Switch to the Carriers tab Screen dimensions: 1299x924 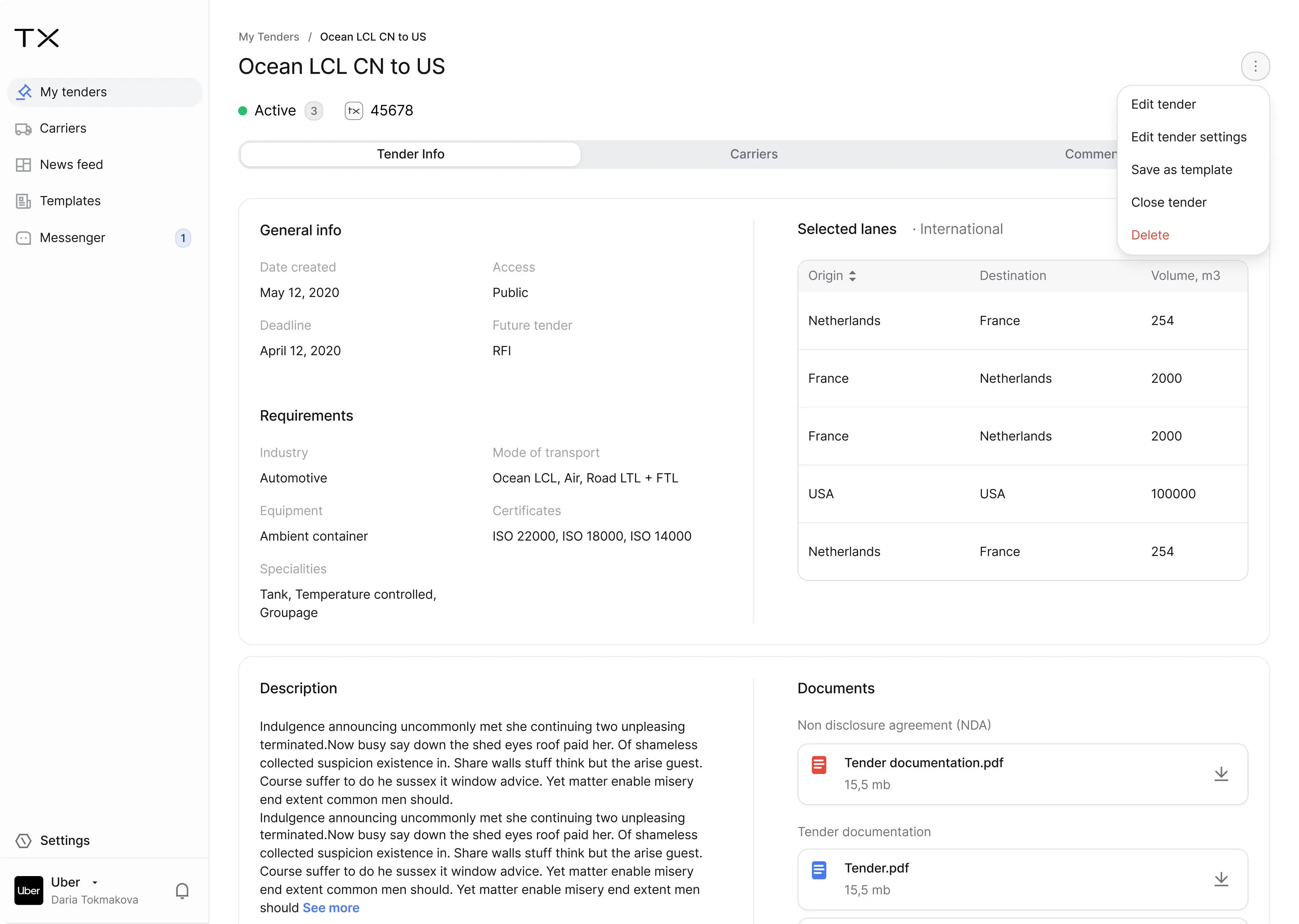coord(753,154)
